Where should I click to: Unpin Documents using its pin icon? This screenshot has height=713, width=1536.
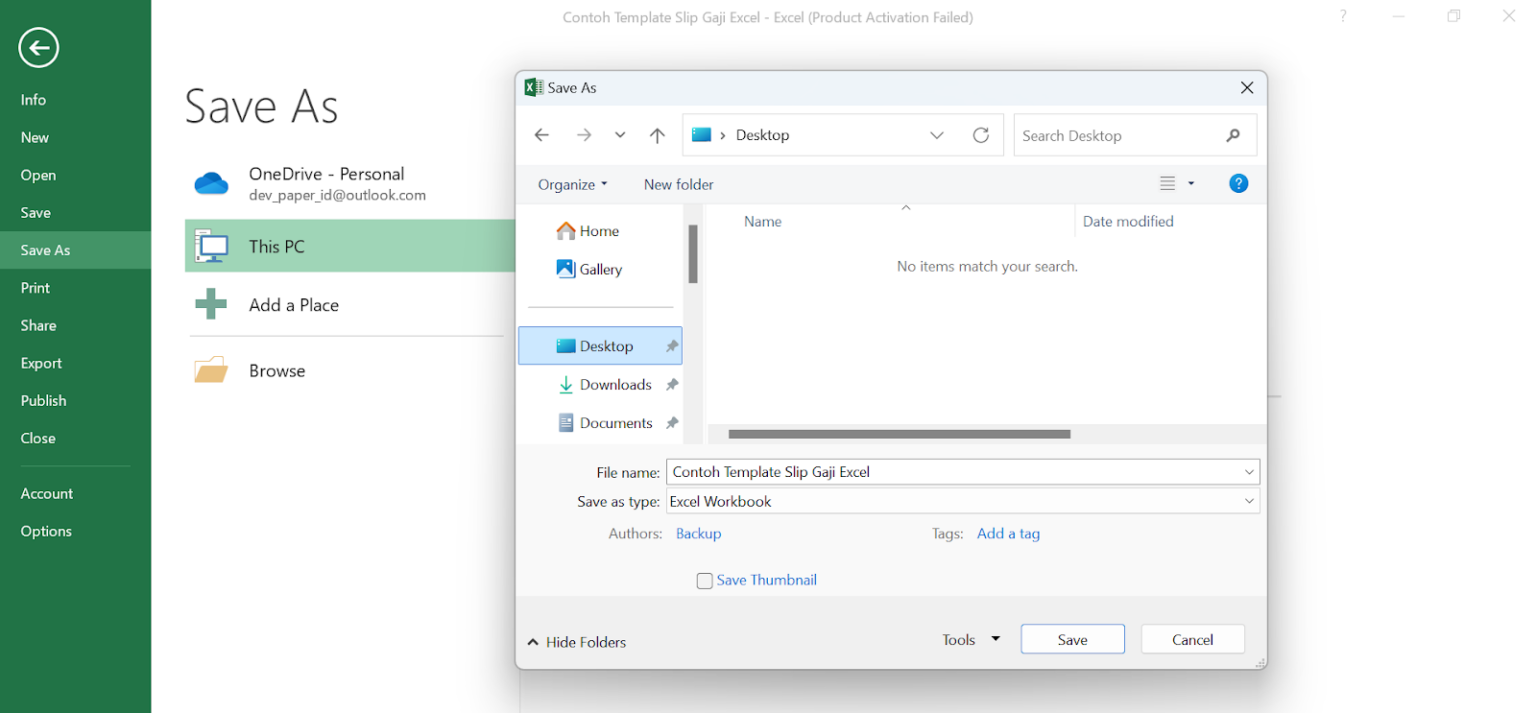click(x=672, y=422)
